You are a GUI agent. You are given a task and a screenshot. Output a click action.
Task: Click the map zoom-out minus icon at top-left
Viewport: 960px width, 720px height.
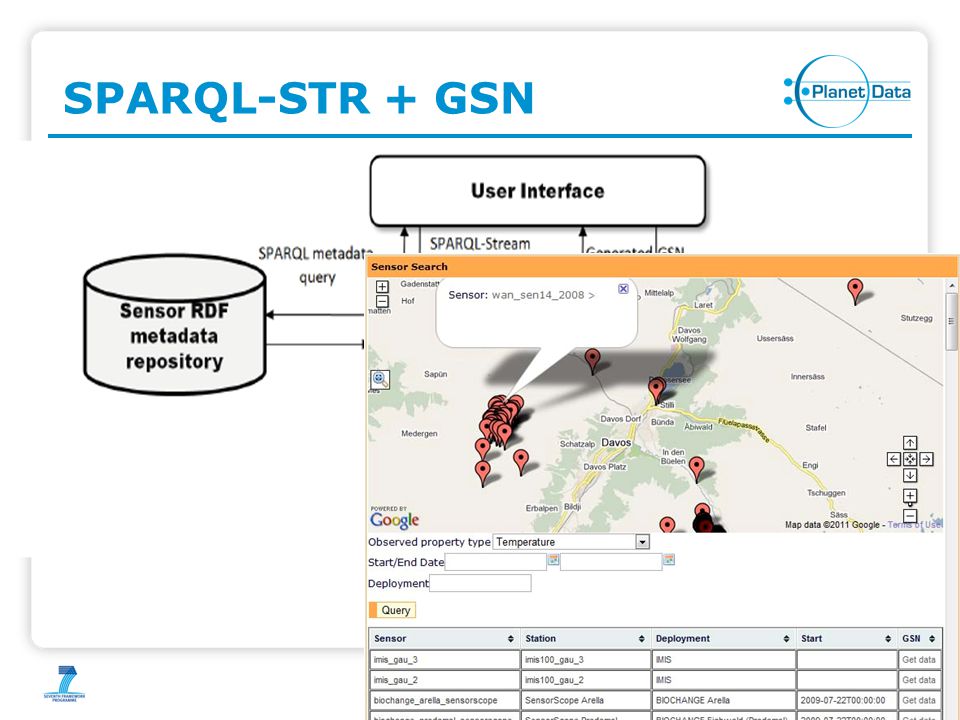(382, 301)
